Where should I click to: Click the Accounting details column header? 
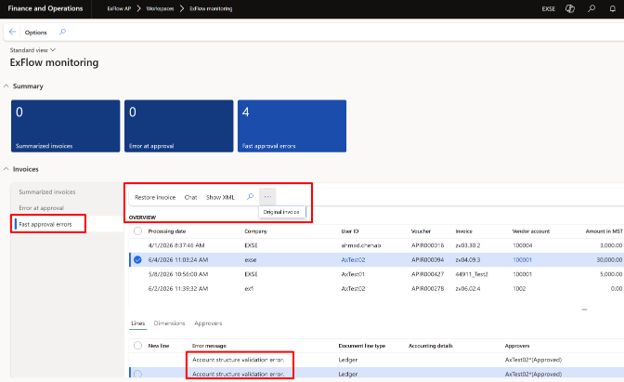431,346
